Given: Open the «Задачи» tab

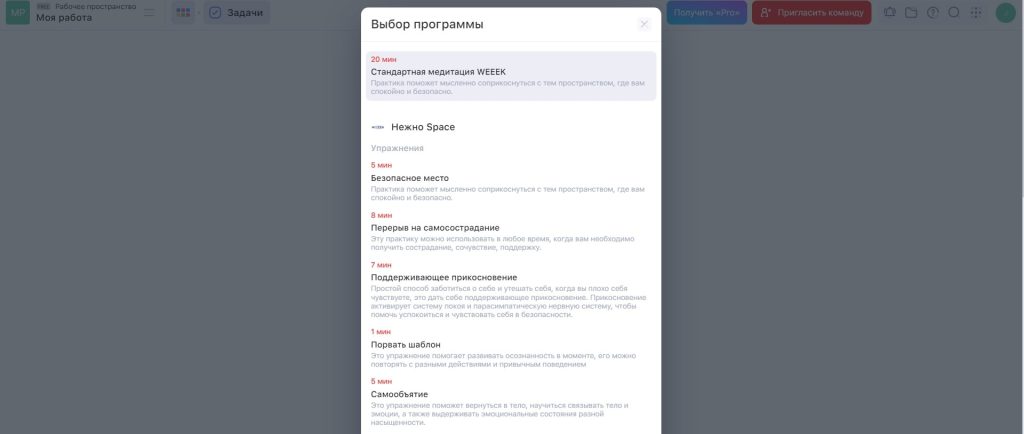Looking at the screenshot, I should pyautogui.click(x=237, y=12).
